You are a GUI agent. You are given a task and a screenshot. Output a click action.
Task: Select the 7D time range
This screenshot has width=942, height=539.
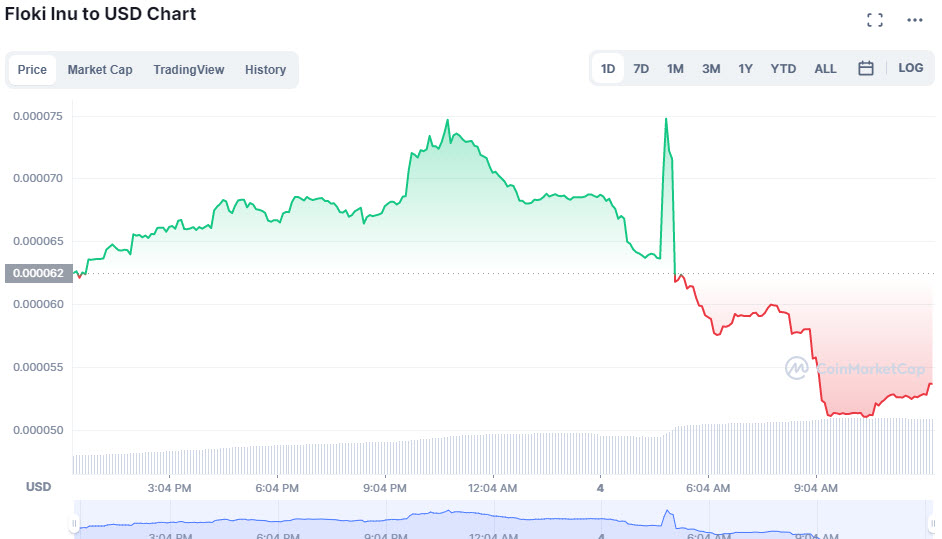(641, 69)
